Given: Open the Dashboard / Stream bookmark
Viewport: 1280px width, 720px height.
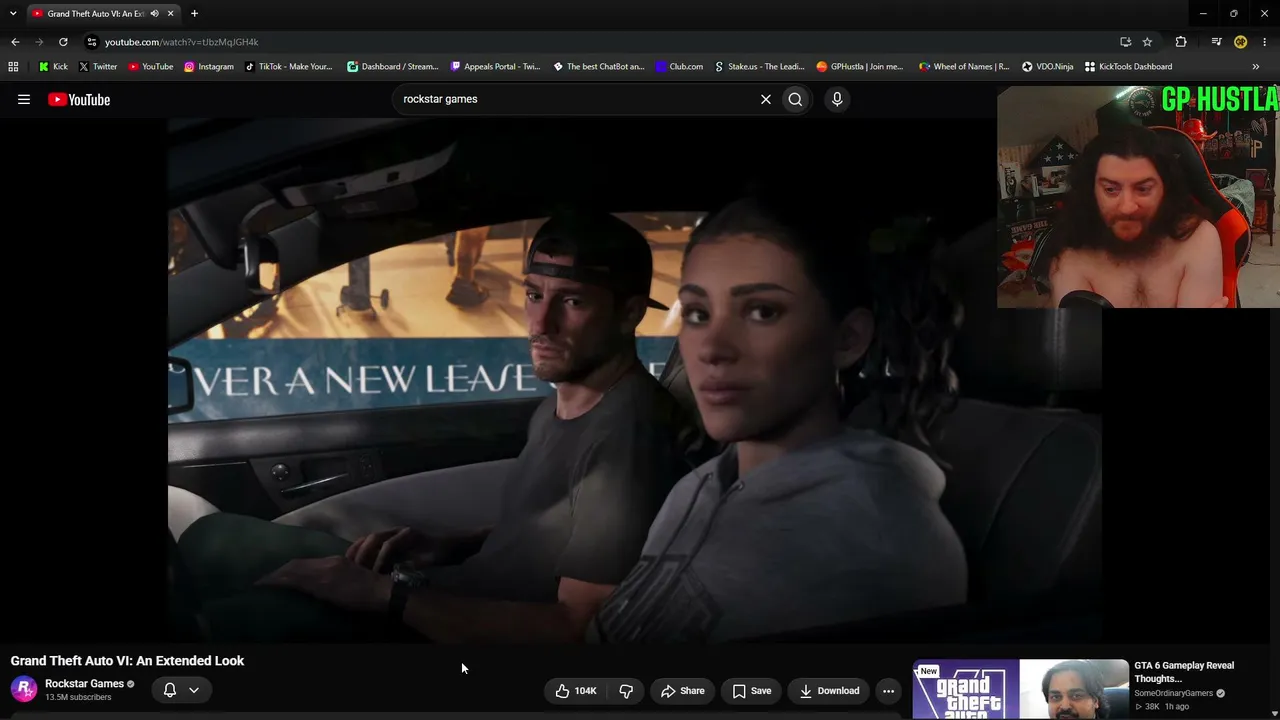Looking at the screenshot, I should click(393, 67).
